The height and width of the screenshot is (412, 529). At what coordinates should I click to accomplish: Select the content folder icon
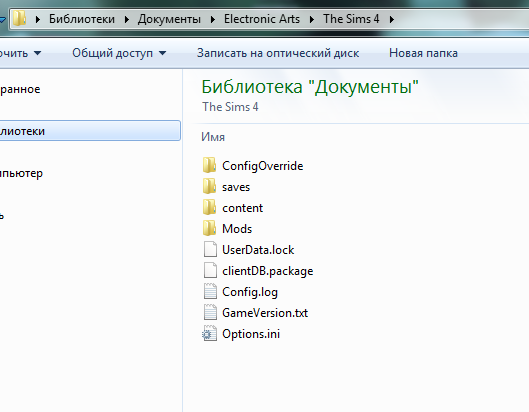tap(210, 207)
